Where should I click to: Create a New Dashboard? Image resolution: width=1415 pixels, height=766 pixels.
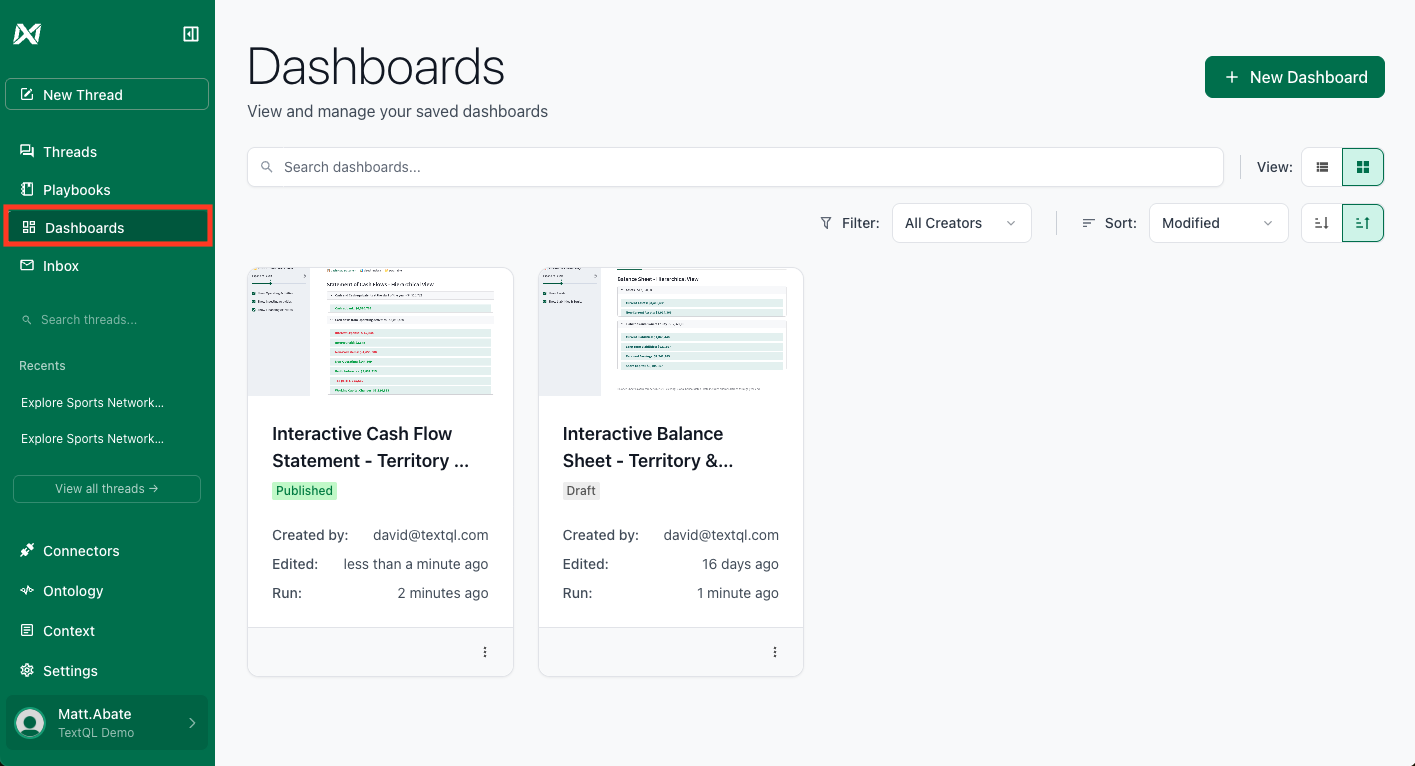pos(1294,76)
